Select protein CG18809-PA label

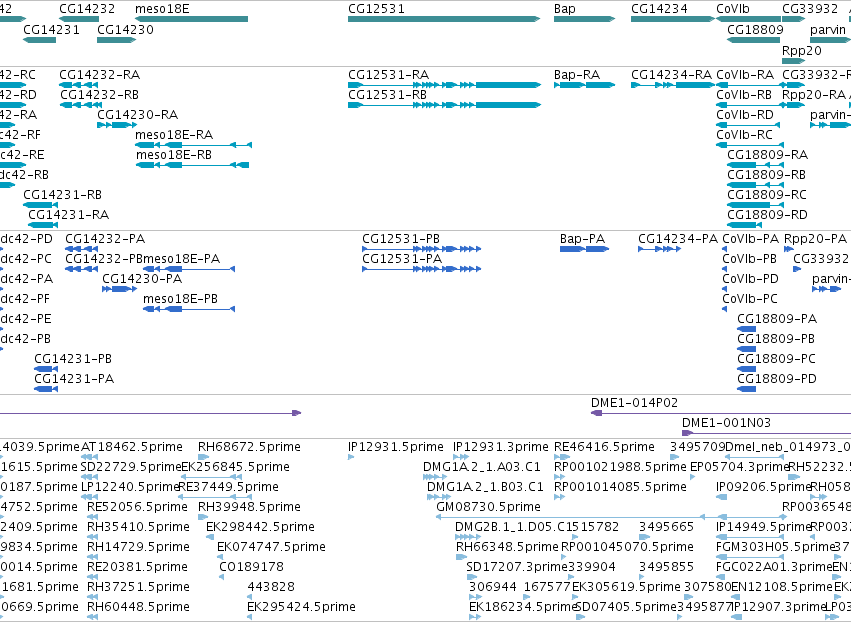click(x=777, y=319)
